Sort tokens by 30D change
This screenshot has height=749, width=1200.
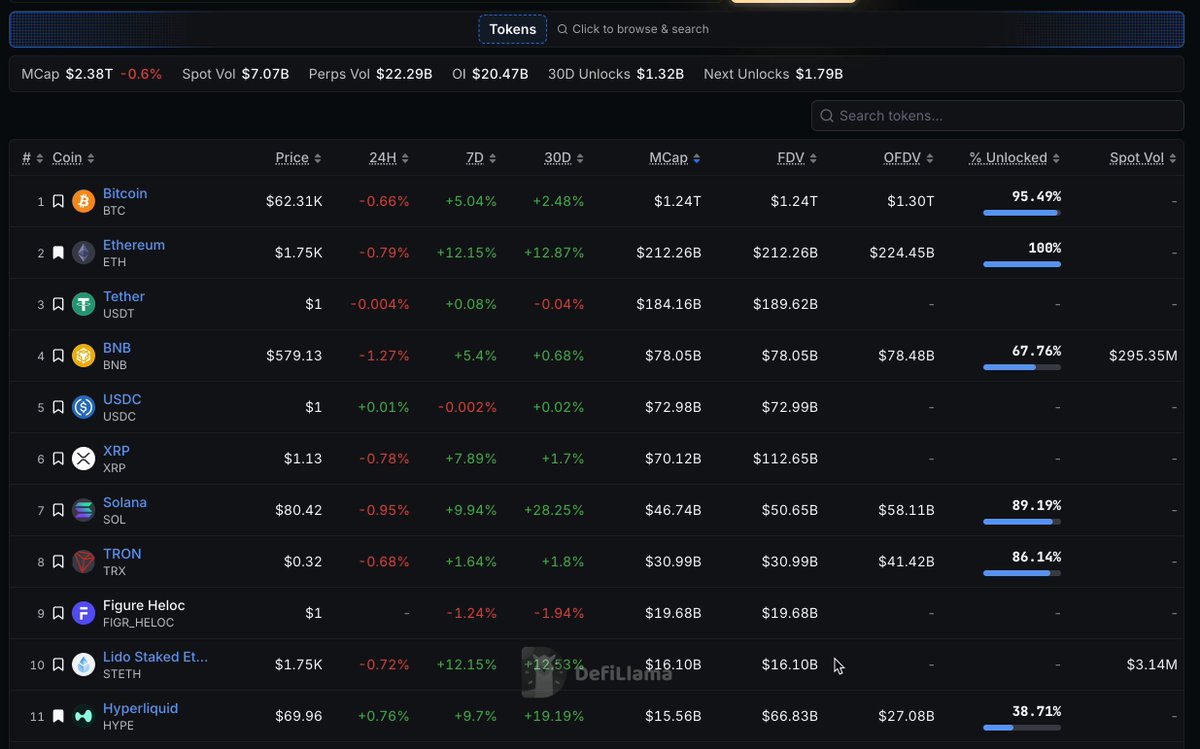[x=564, y=158]
